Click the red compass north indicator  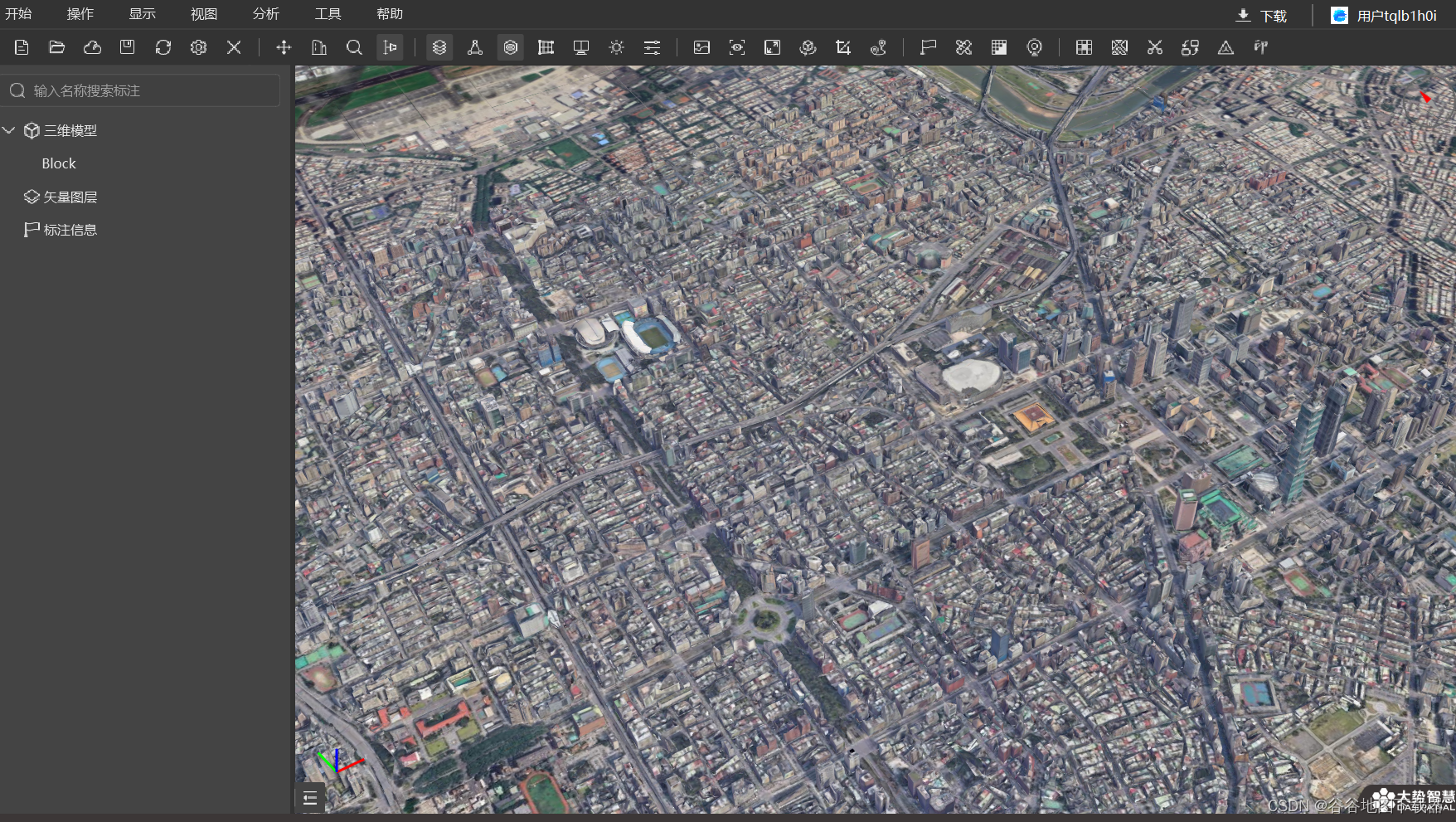click(1424, 97)
